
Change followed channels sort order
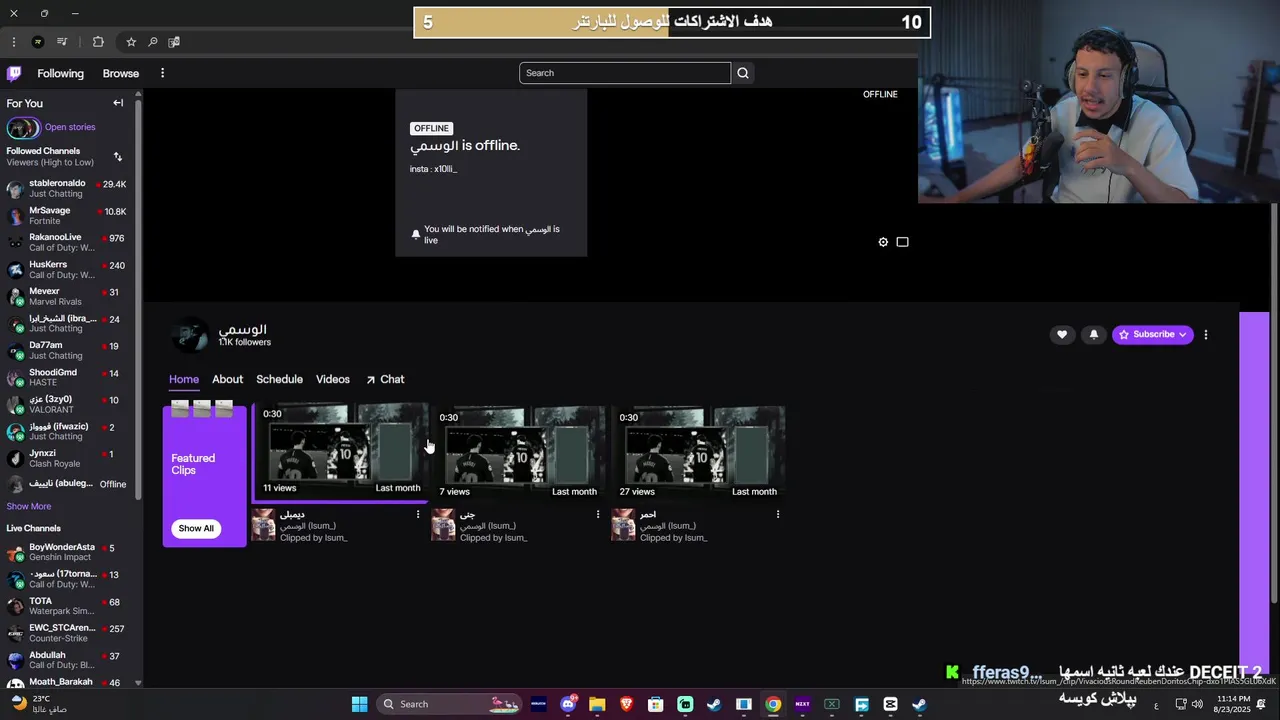click(x=118, y=157)
